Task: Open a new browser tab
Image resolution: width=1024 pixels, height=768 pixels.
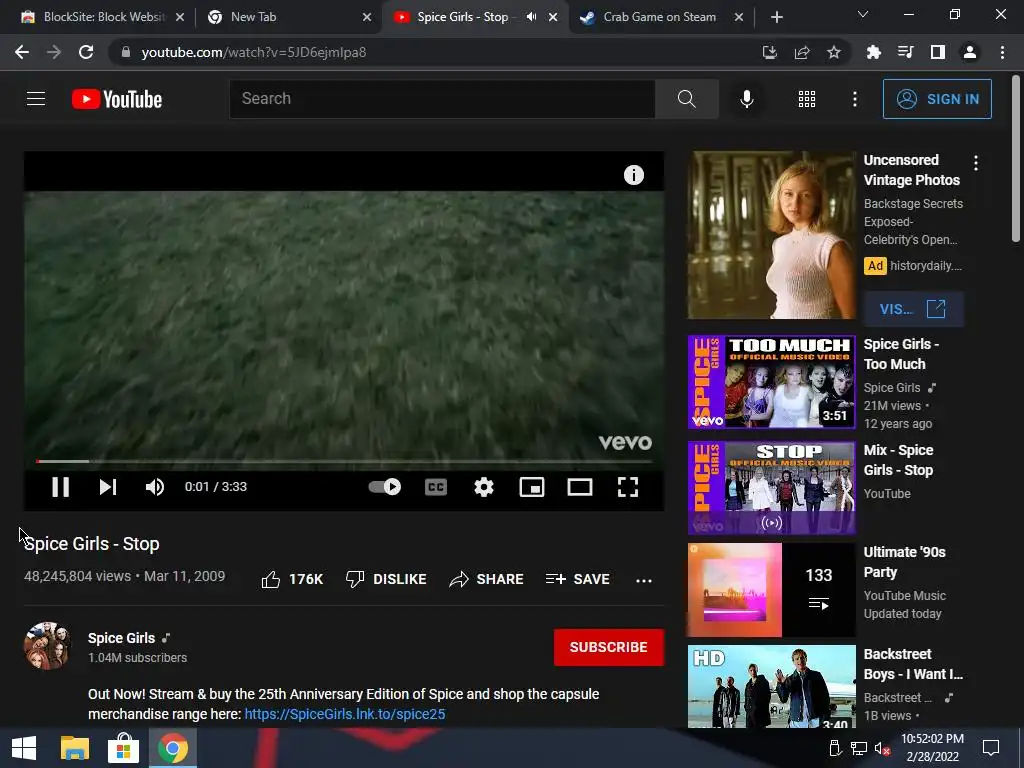Action: point(776,17)
